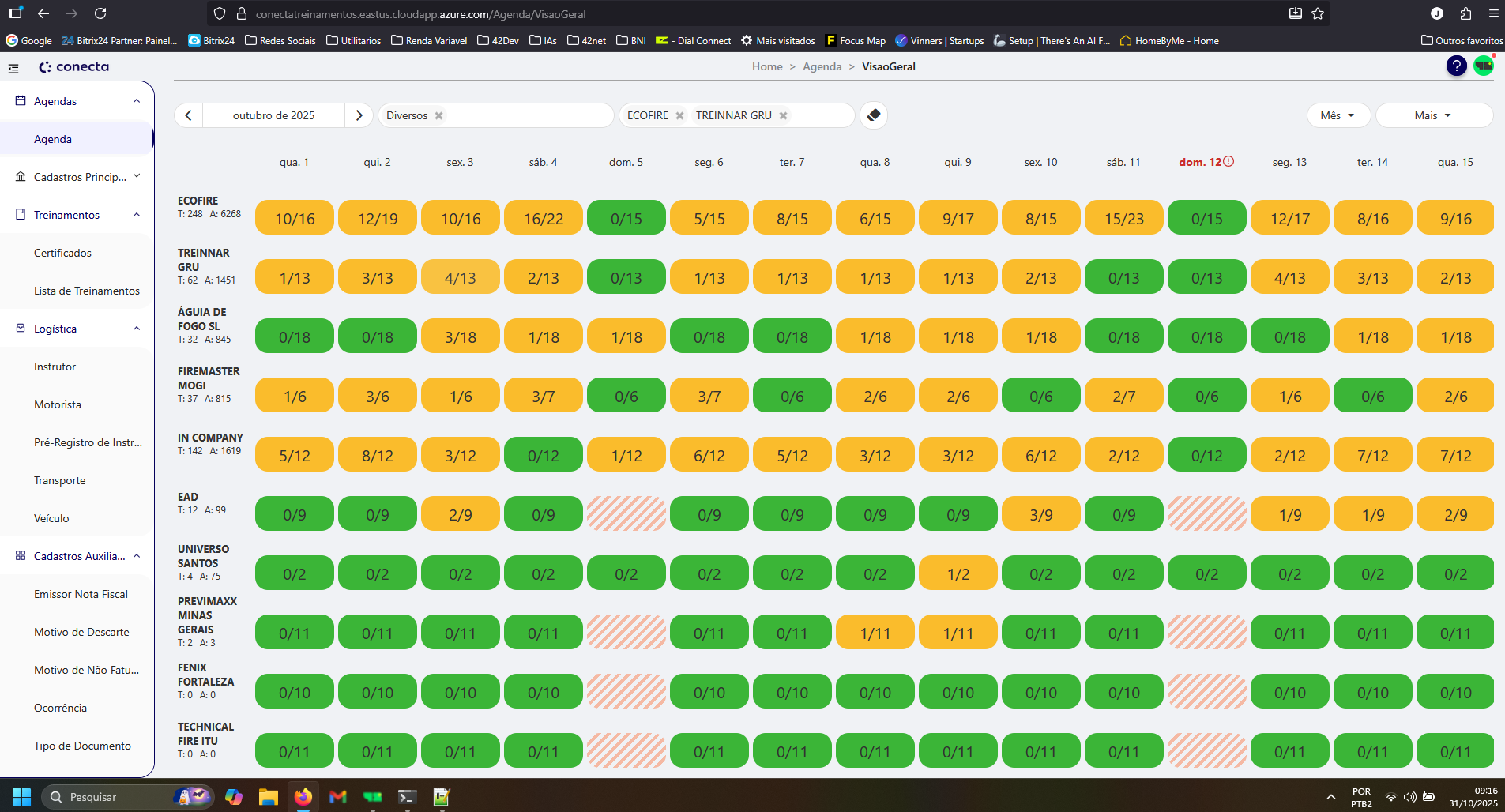Open the ECOFIRE 10/16 cell for qua. 1
Image resolution: width=1505 pixels, height=812 pixels.
coord(295,219)
